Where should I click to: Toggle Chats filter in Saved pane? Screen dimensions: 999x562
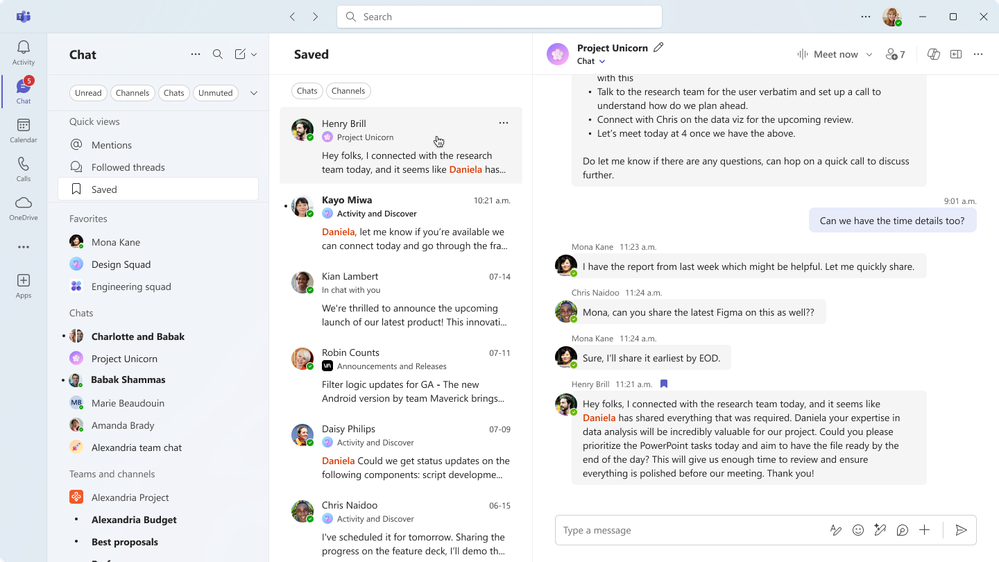click(x=306, y=91)
